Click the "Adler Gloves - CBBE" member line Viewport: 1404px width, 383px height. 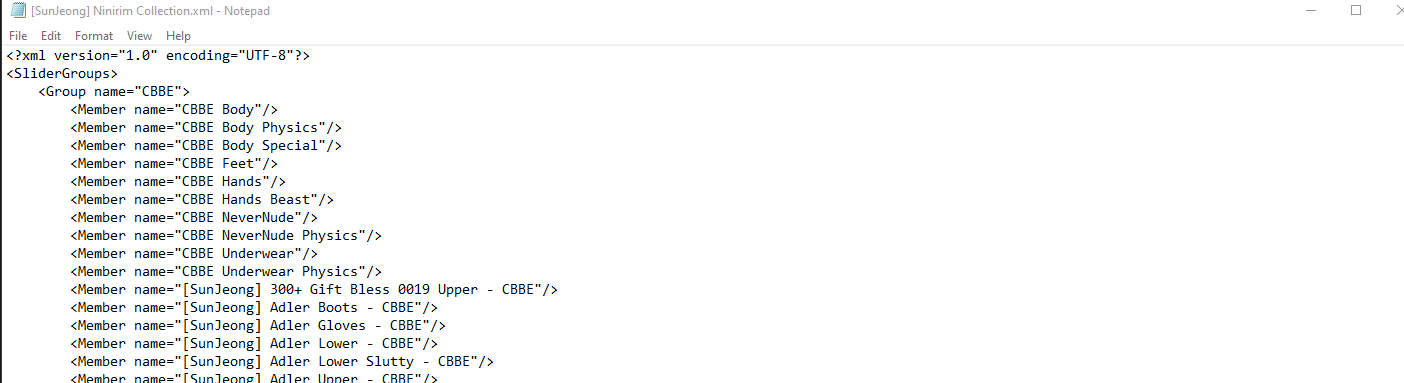(258, 325)
